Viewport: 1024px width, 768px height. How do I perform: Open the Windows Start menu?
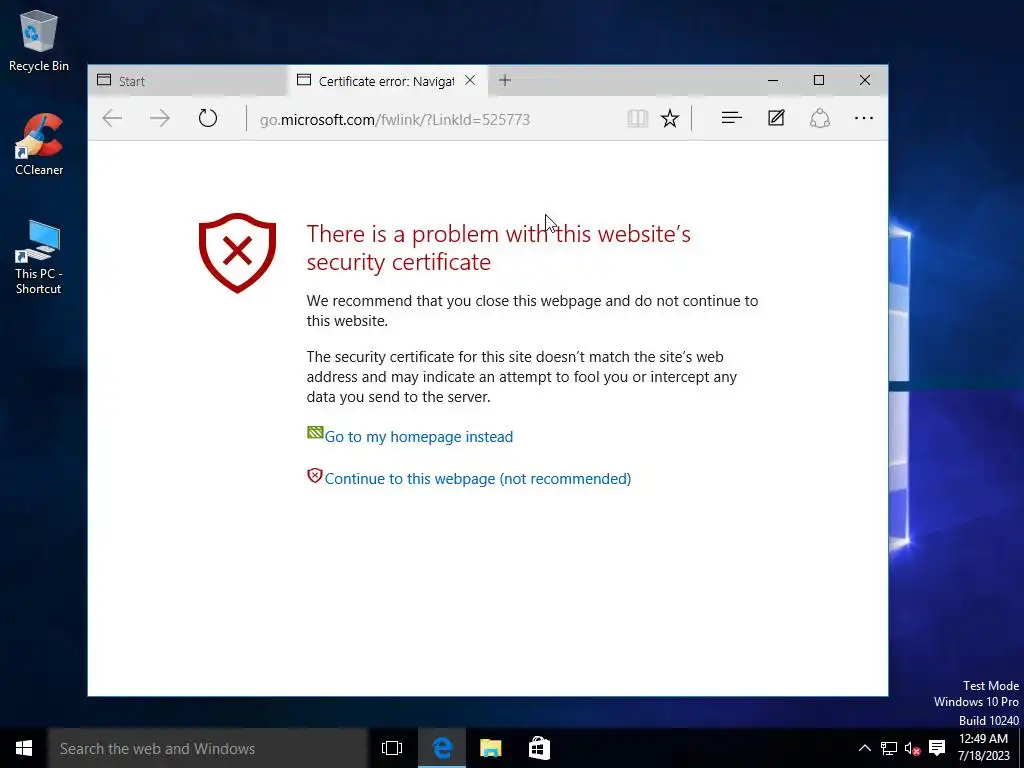tap(24, 748)
